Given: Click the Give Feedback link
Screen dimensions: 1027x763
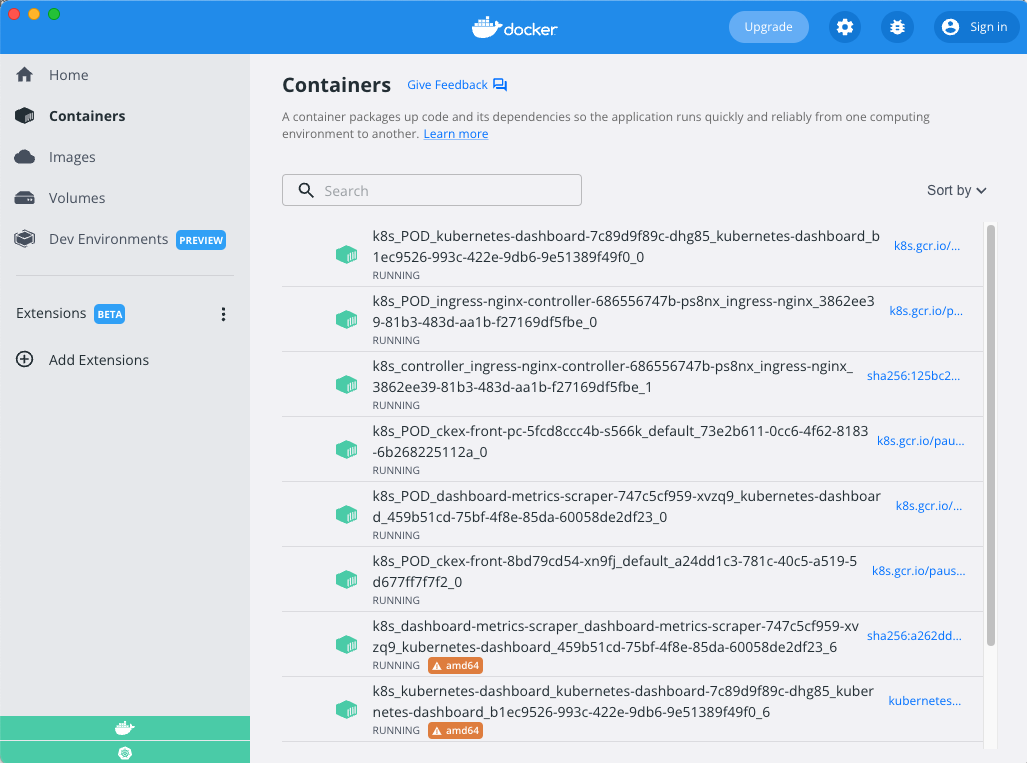Looking at the screenshot, I should pyautogui.click(x=448, y=85).
